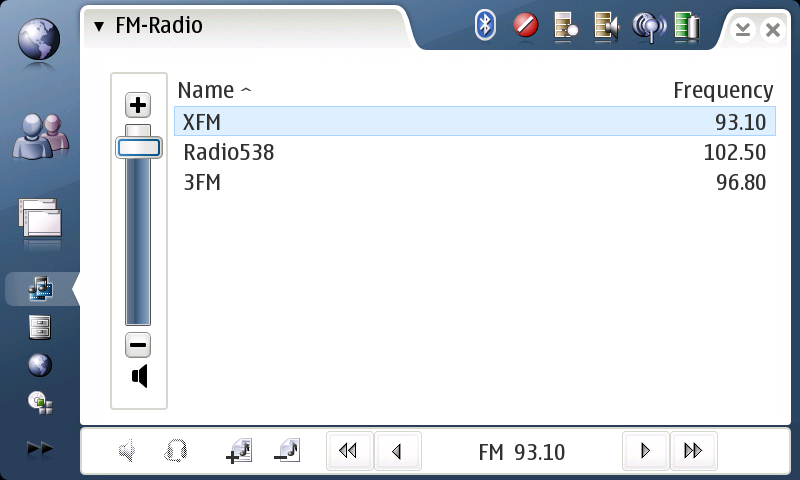Expand more apps with sidebar double arrow

pos(40,449)
